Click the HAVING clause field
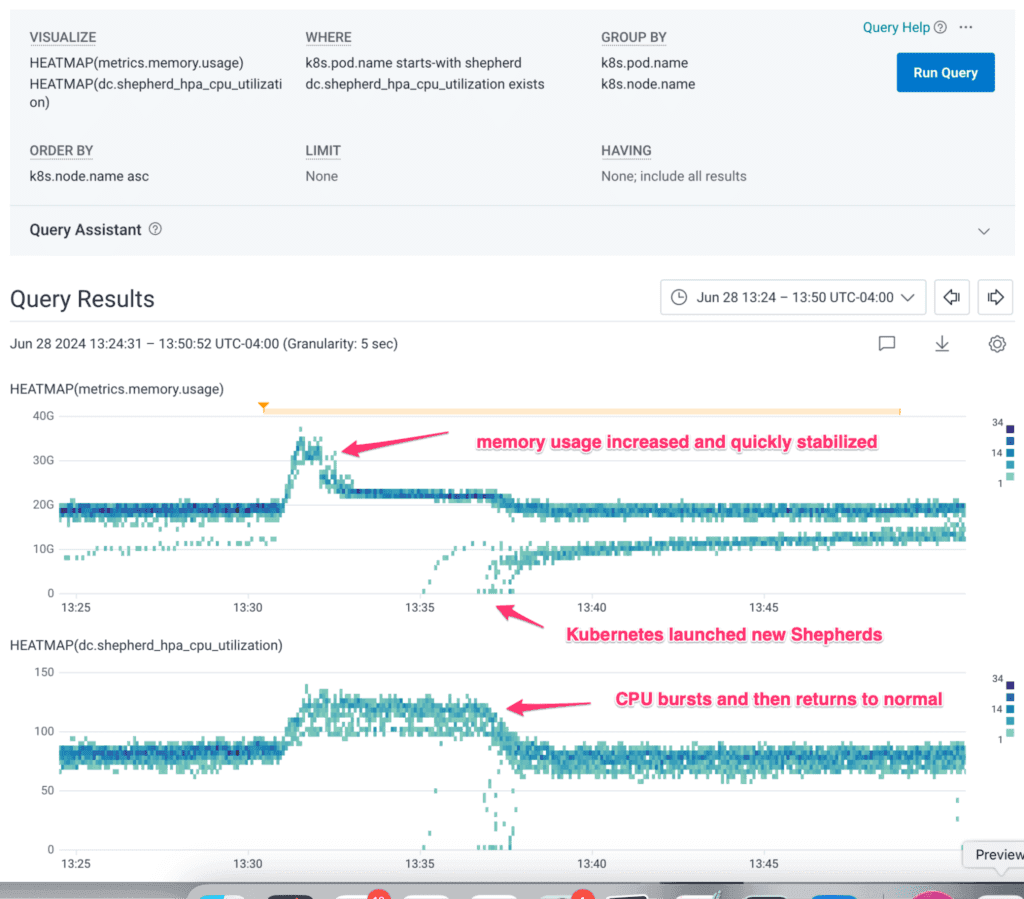Image resolution: width=1024 pixels, height=899 pixels. [x=673, y=176]
